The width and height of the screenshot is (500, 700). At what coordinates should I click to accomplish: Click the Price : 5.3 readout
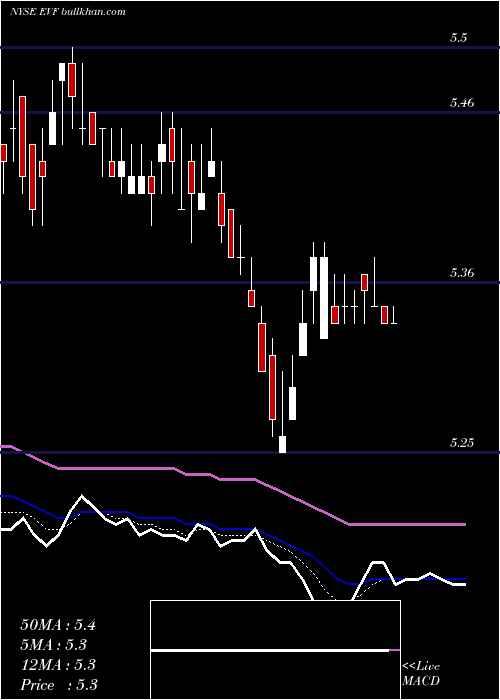(59, 685)
